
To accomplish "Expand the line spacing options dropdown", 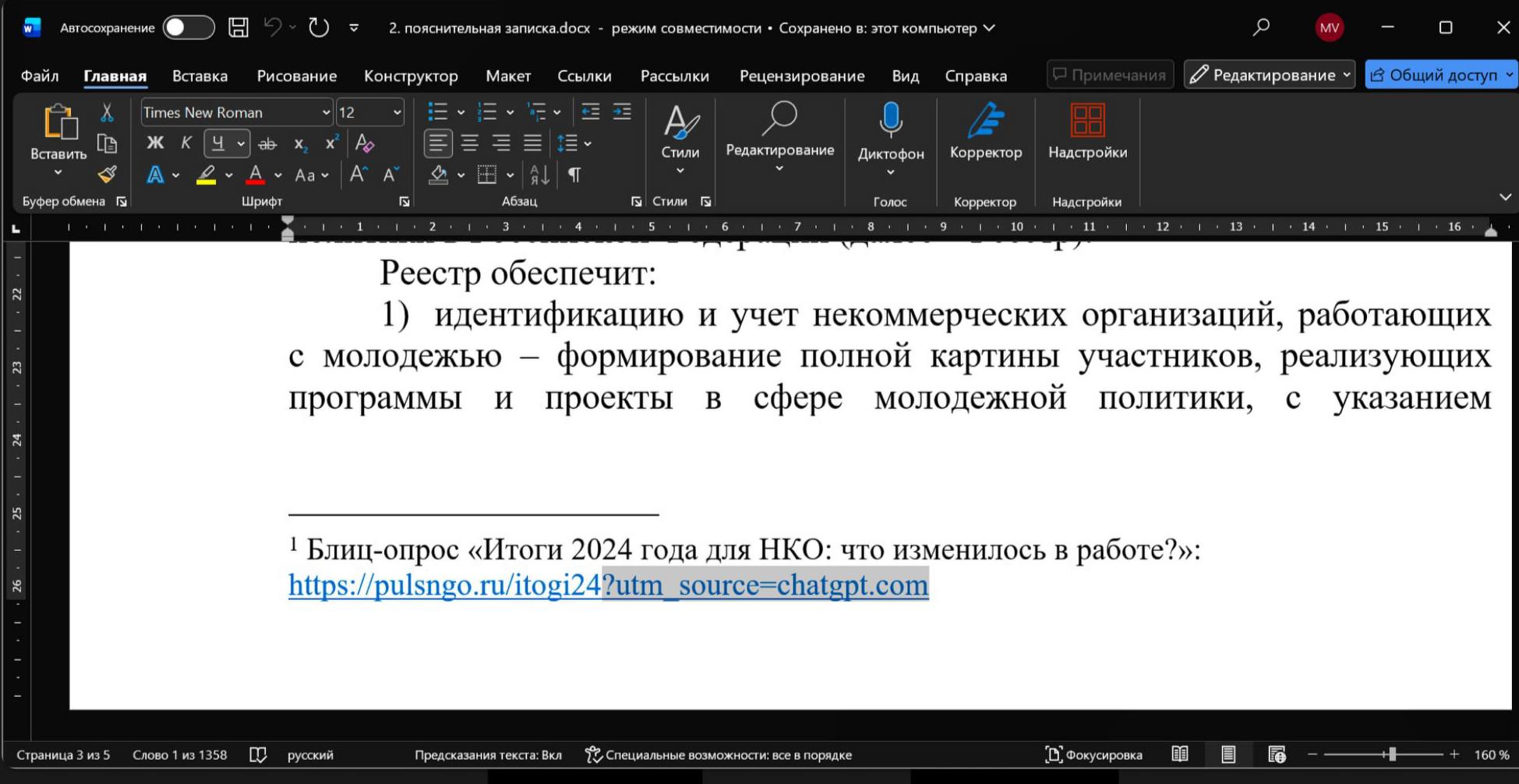I will coord(588,143).
